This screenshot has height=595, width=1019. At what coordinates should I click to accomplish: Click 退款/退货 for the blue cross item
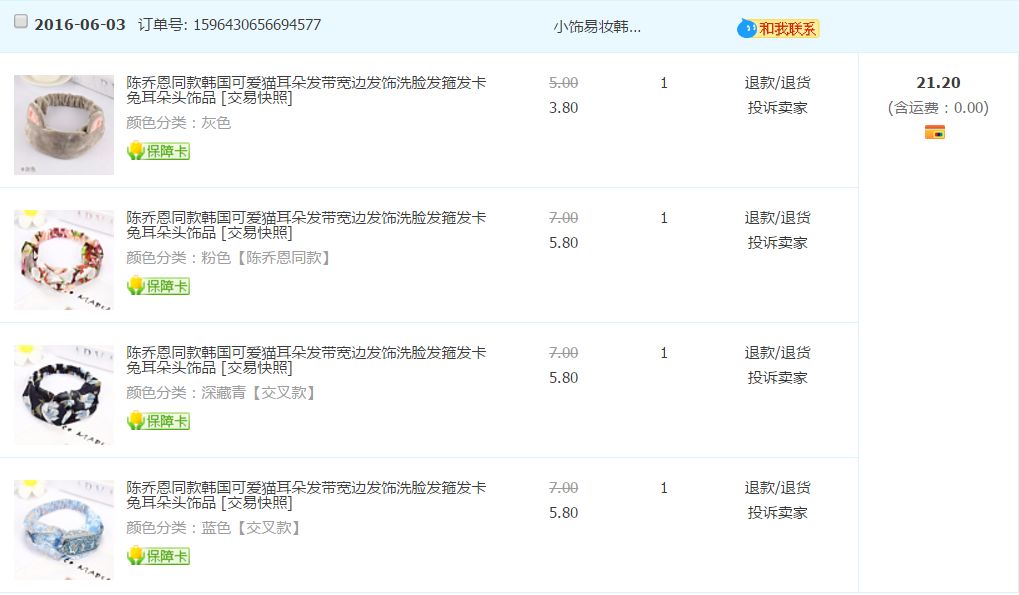(x=777, y=488)
